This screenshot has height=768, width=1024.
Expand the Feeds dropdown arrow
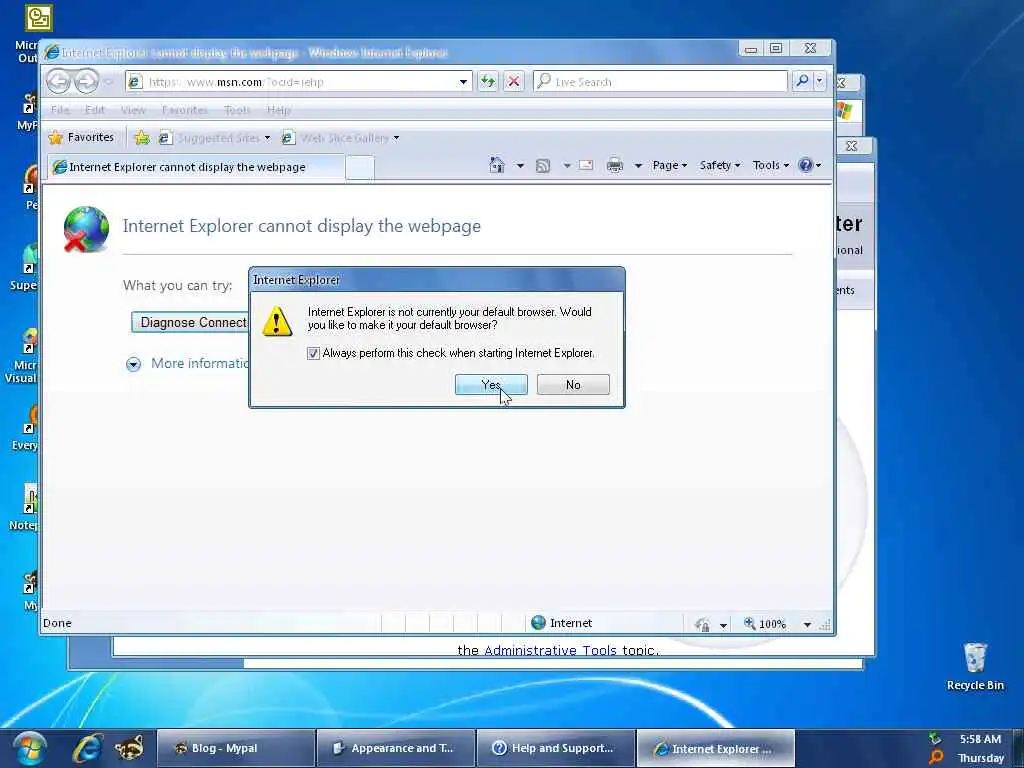(567, 166)
